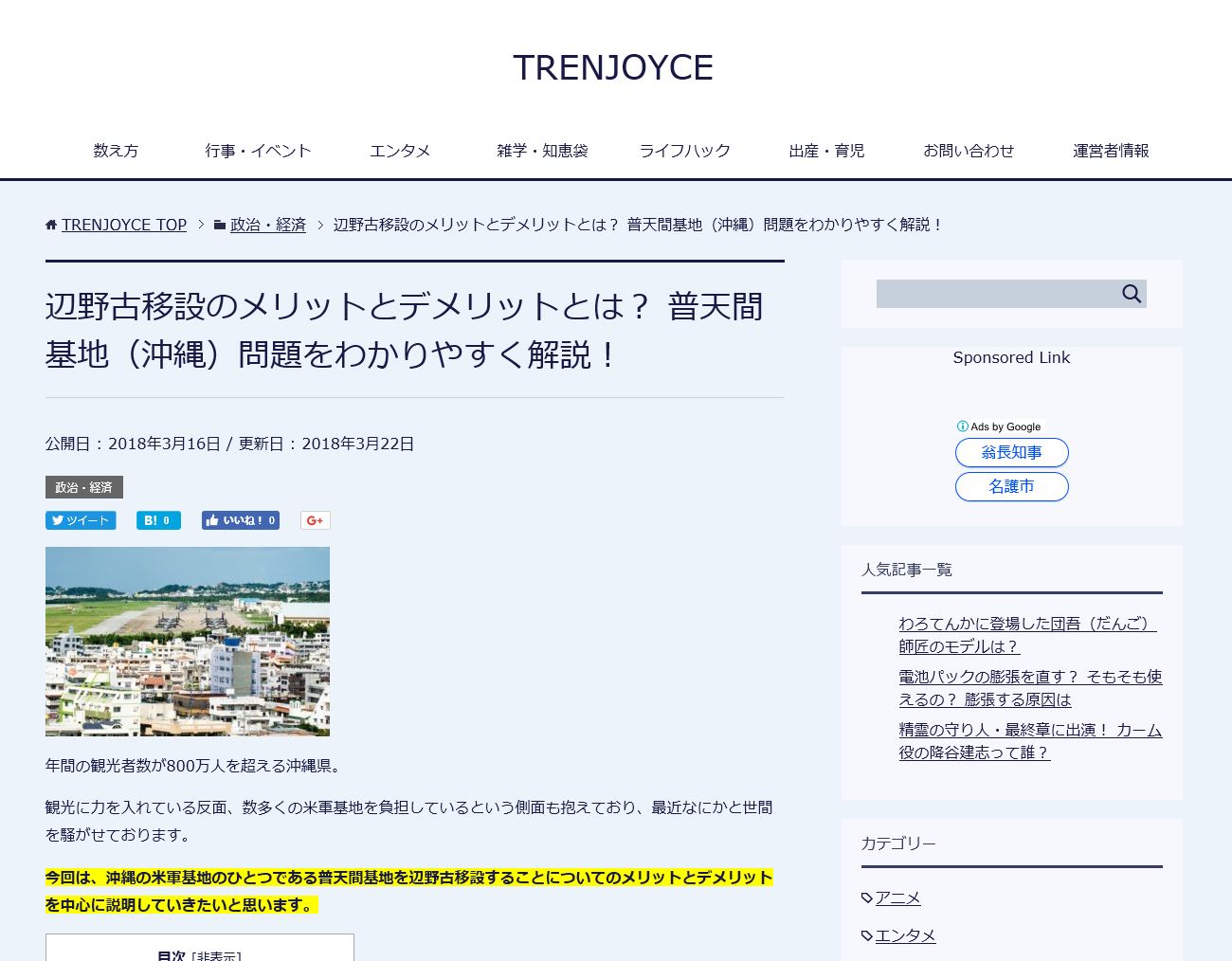Click the Twitter ツイート share button
This screenshot has height=961, width=1232.
81,520
